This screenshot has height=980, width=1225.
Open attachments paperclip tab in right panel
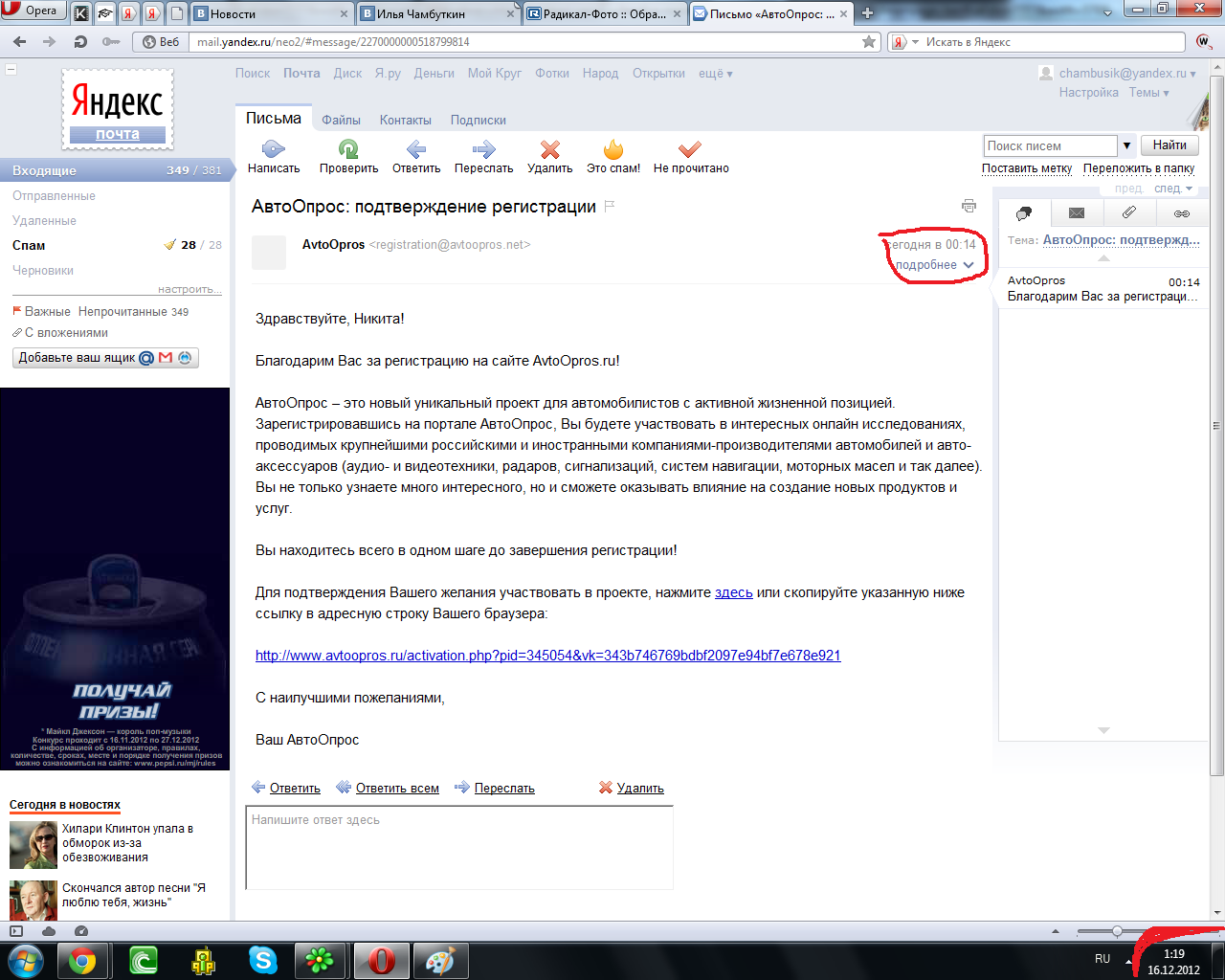coord(1129,212)
